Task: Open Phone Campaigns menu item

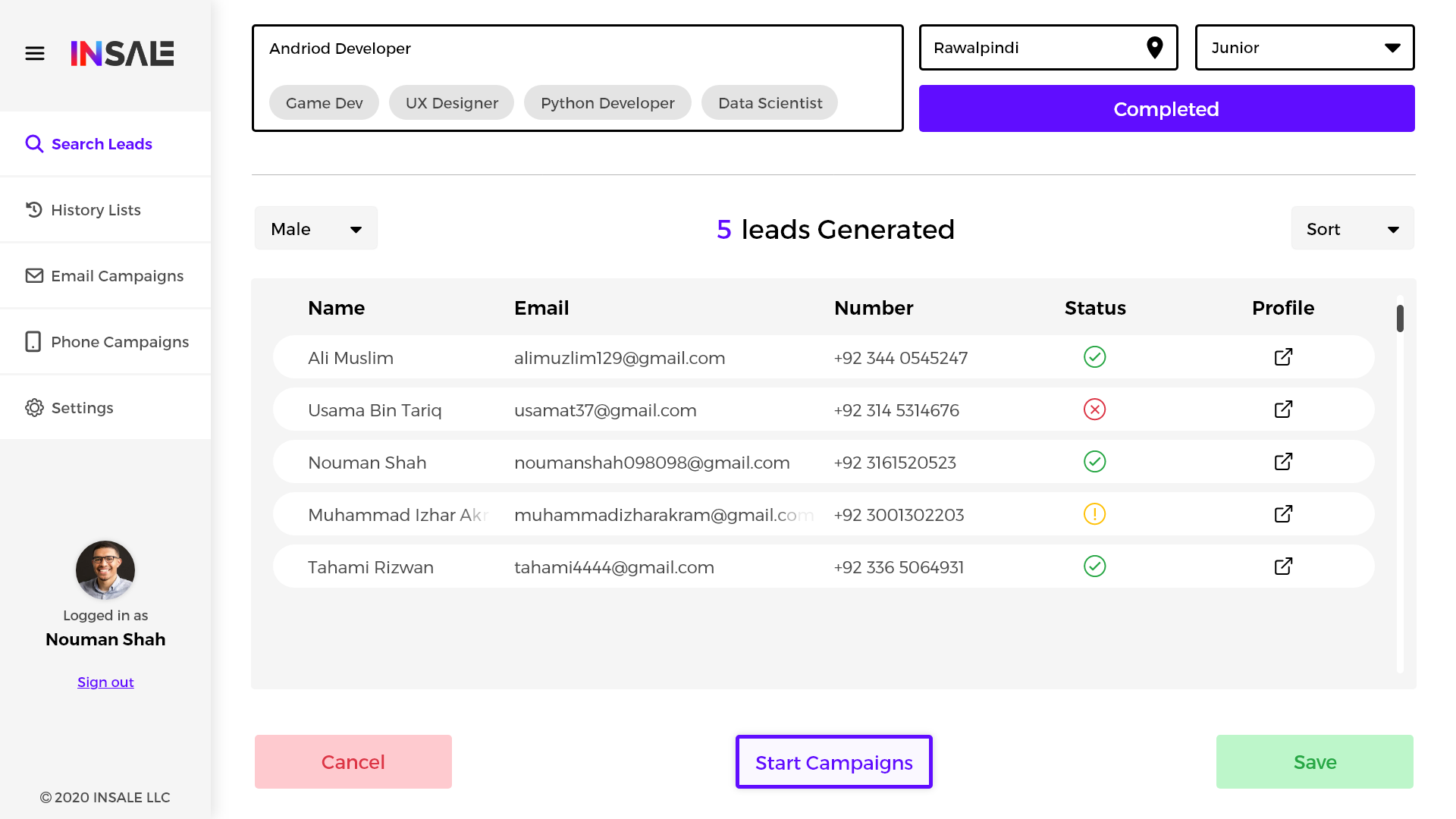Action: 105,342
